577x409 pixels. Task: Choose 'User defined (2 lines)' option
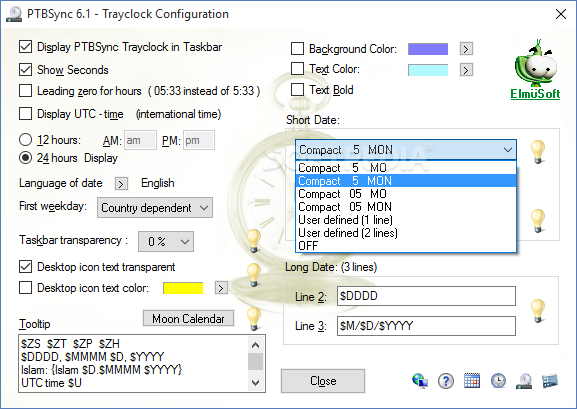(406, 233)
